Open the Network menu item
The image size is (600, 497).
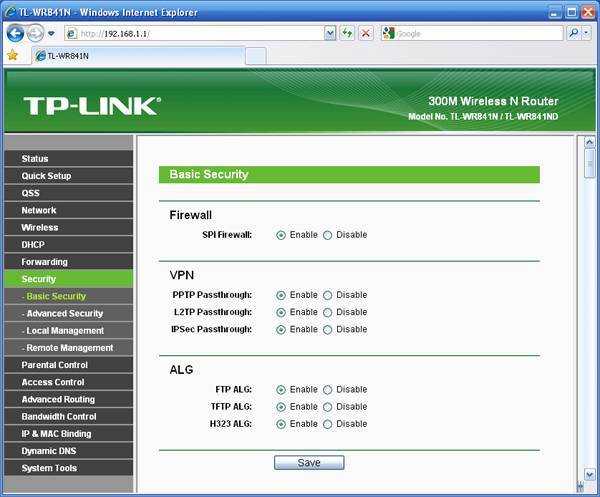[69, 210]
